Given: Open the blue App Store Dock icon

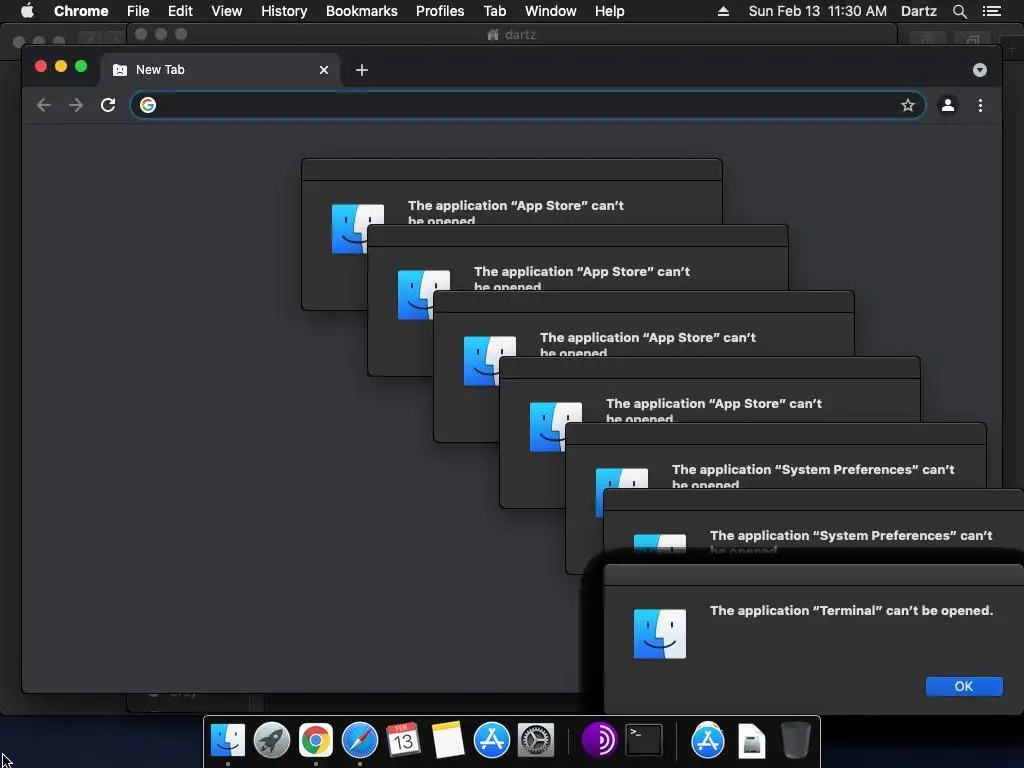Looking at the screenshot, I should pos(492,741).
